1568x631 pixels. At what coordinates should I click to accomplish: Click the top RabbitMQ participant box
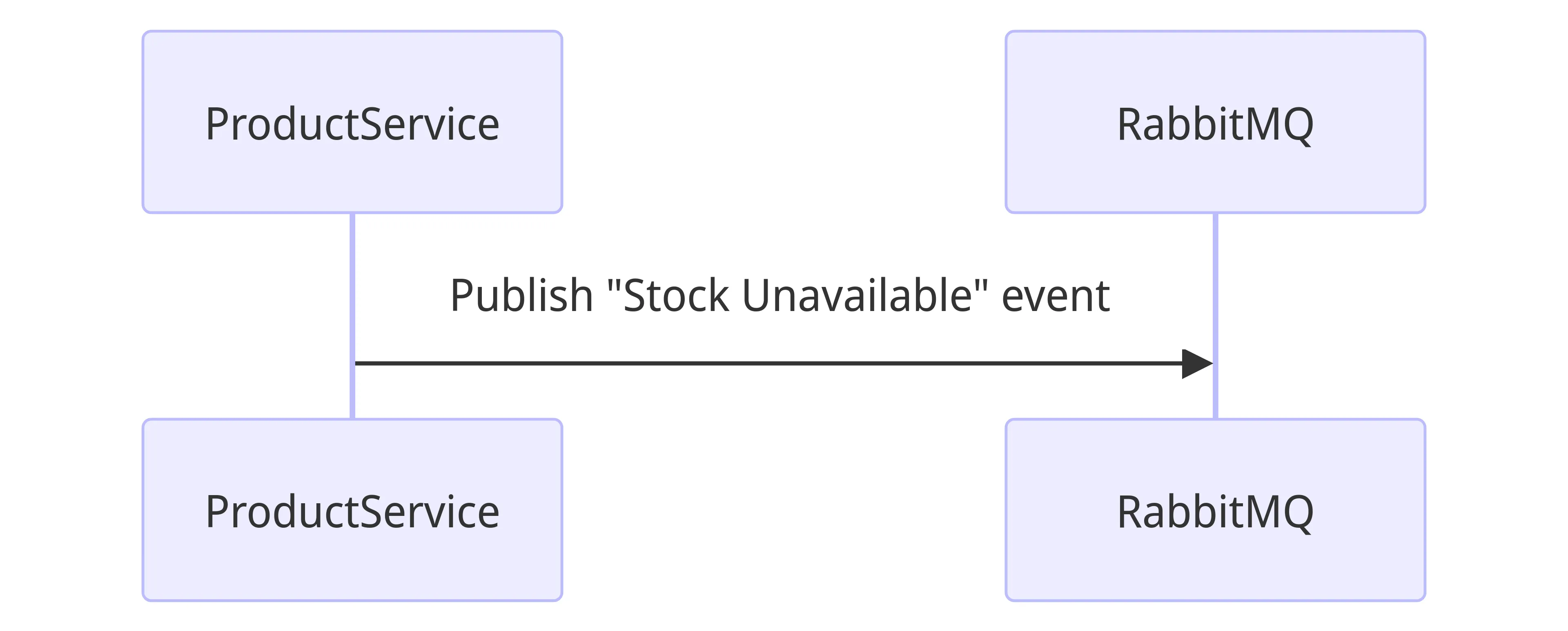[1215, 122]
